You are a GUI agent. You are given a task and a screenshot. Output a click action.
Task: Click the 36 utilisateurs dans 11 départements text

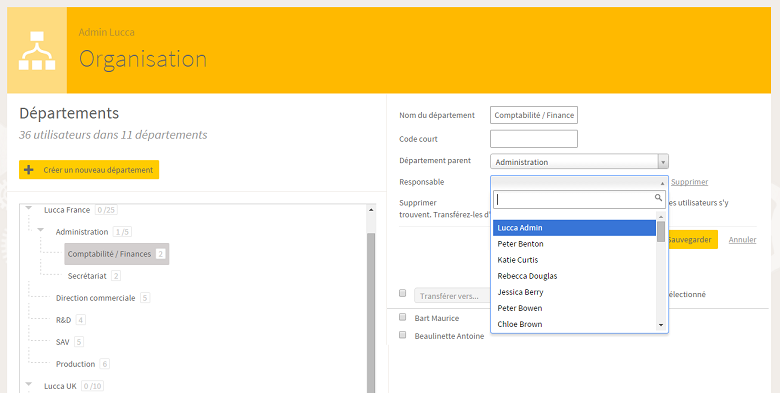(113, 135)
